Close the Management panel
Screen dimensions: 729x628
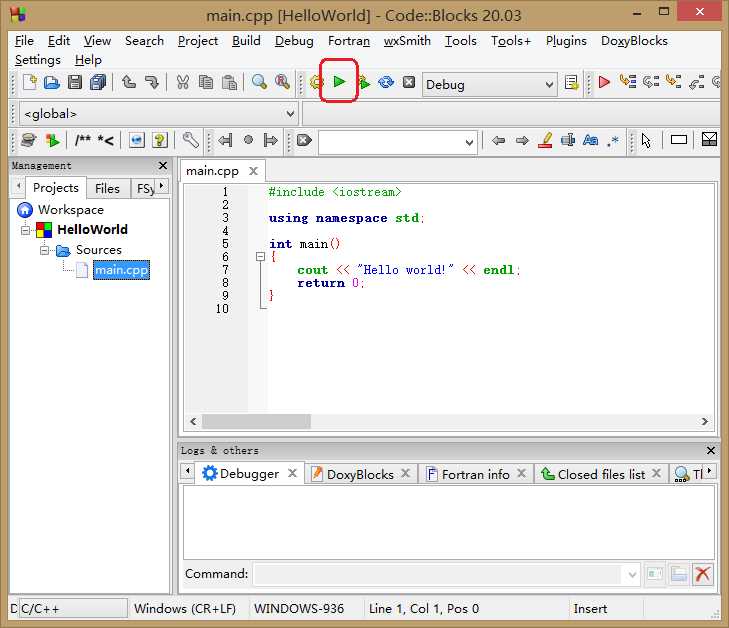click(163, 165)
